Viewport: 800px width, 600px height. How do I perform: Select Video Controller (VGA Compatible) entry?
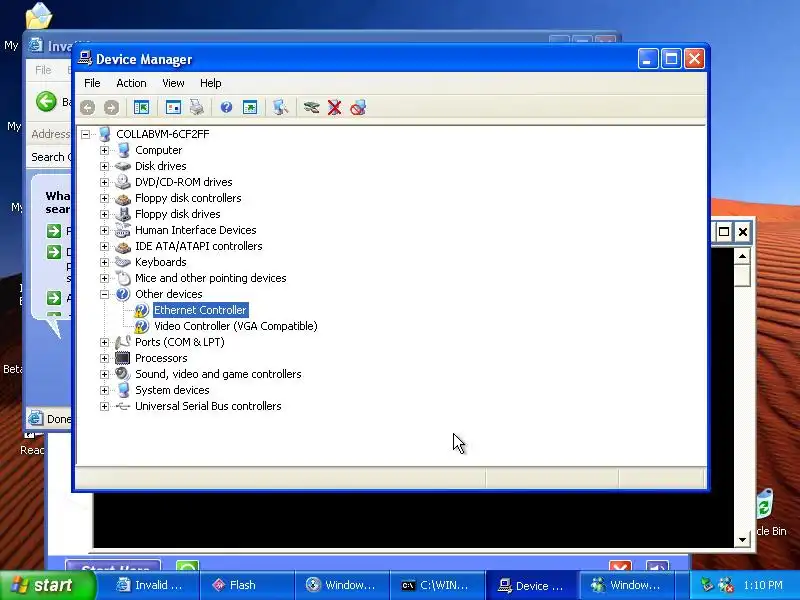(236, 326)
